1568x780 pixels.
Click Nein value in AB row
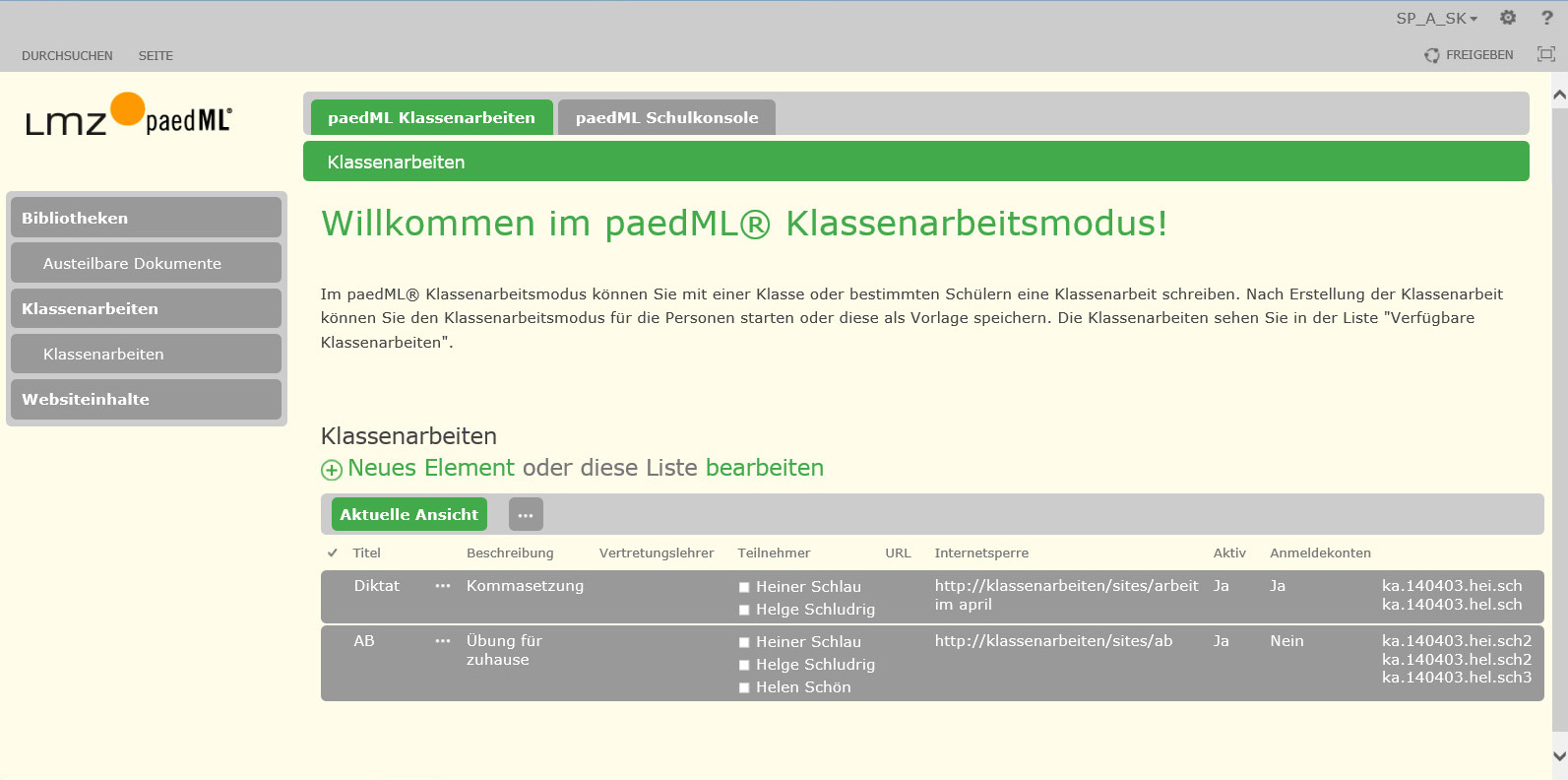1286,641
